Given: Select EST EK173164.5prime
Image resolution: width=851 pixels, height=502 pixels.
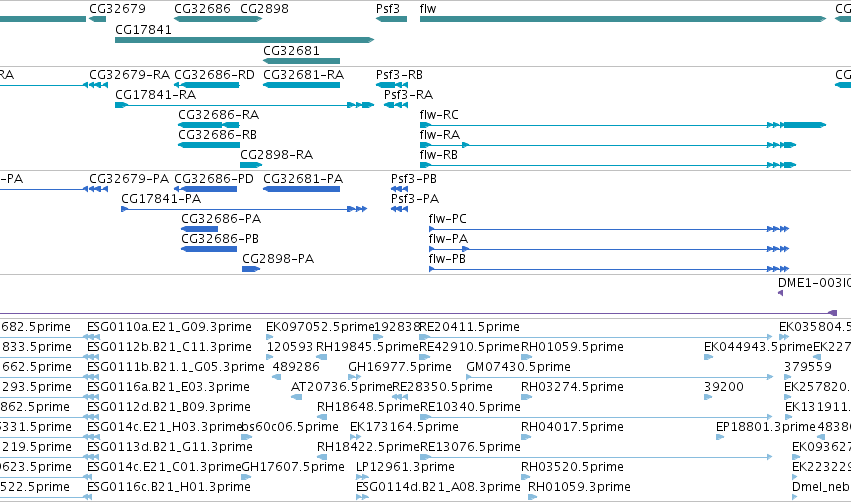Looking at the screenshot, I should (x=404, y=427).
